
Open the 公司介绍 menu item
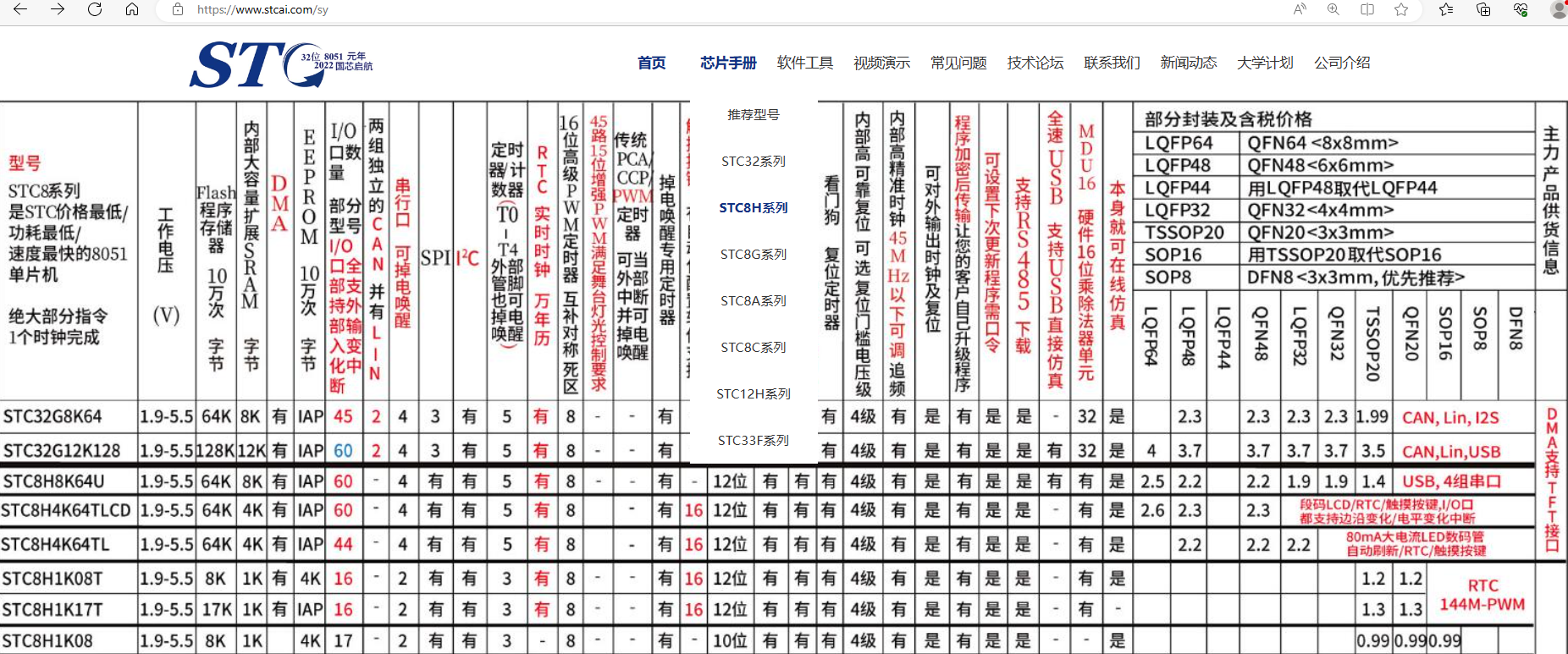1342,63
